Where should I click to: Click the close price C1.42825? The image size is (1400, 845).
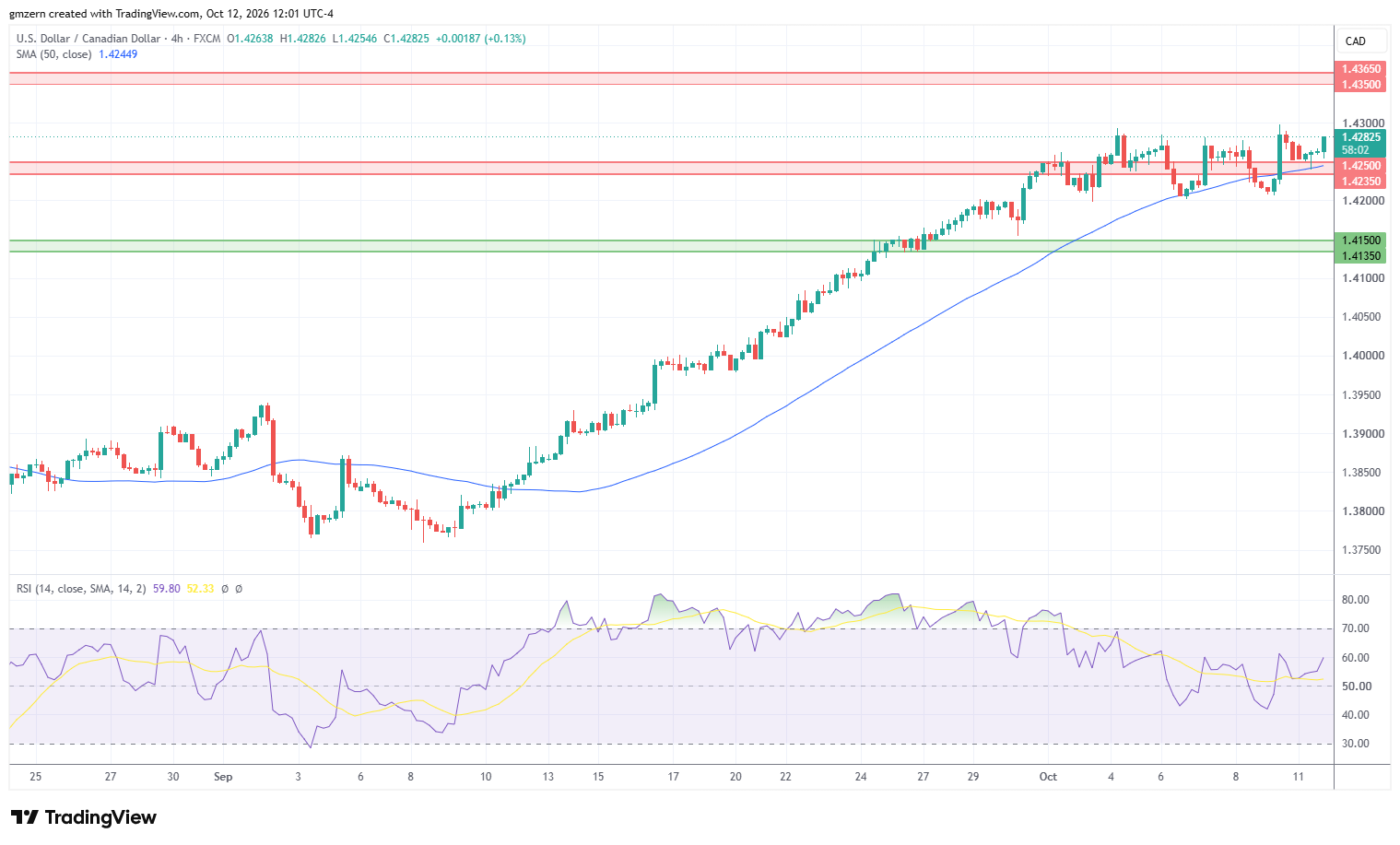pos(406,39)
